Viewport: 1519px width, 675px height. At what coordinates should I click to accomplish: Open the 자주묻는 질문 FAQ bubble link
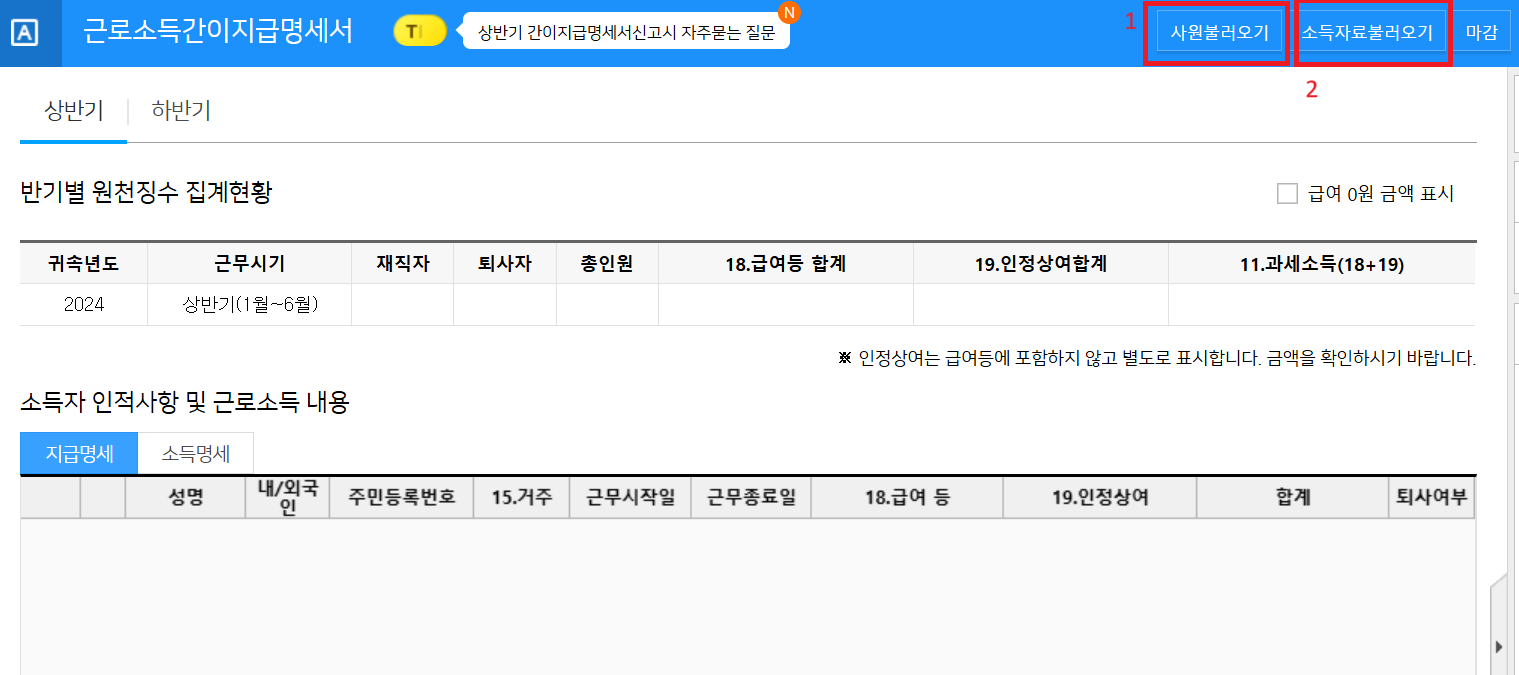[x=627, y=32]
